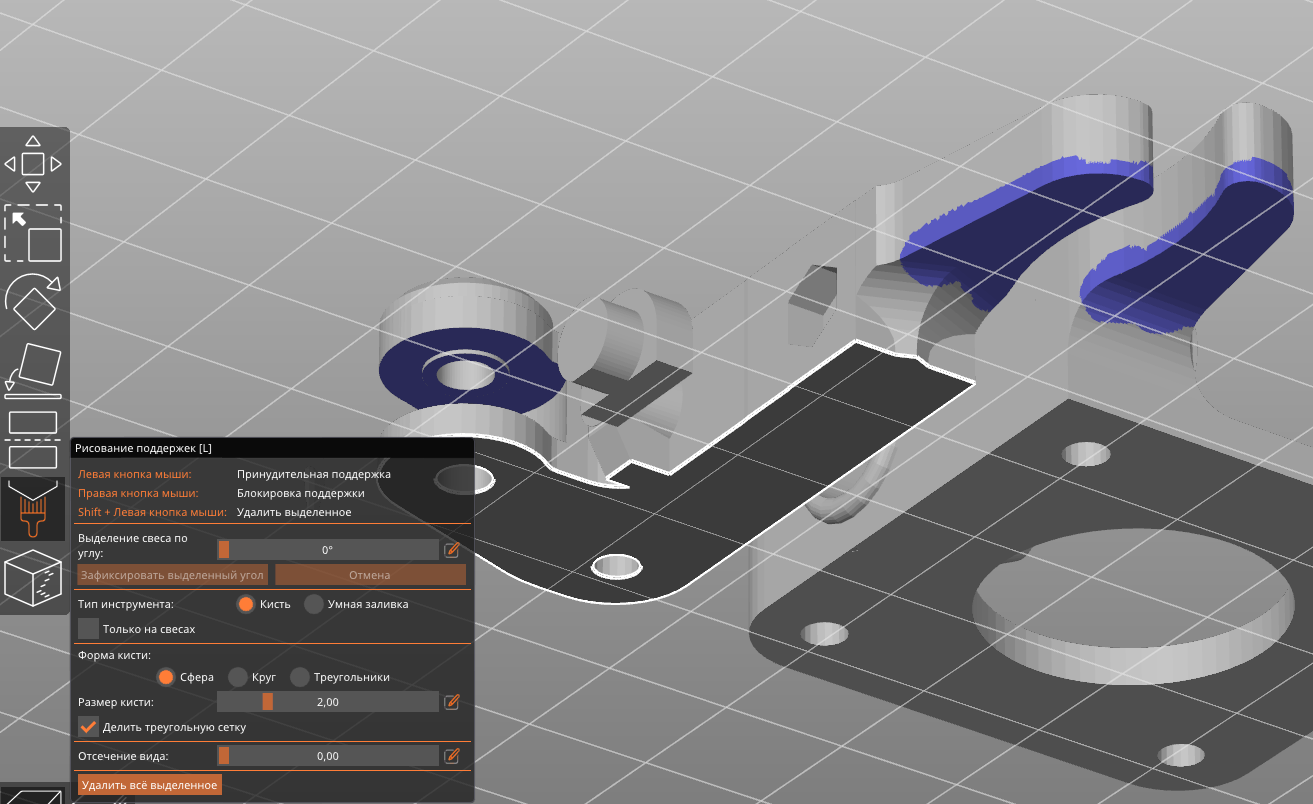Uncheck Делить треугольную сетку option

(89, 727)
